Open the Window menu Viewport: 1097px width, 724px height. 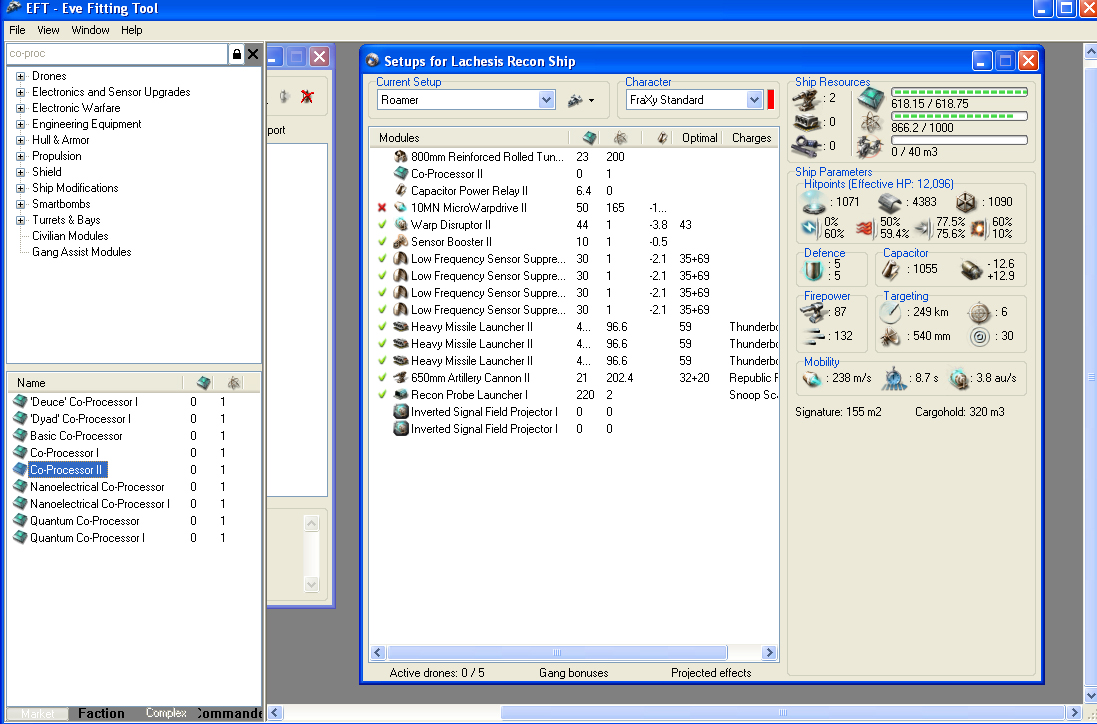click(x=90, y=30)
